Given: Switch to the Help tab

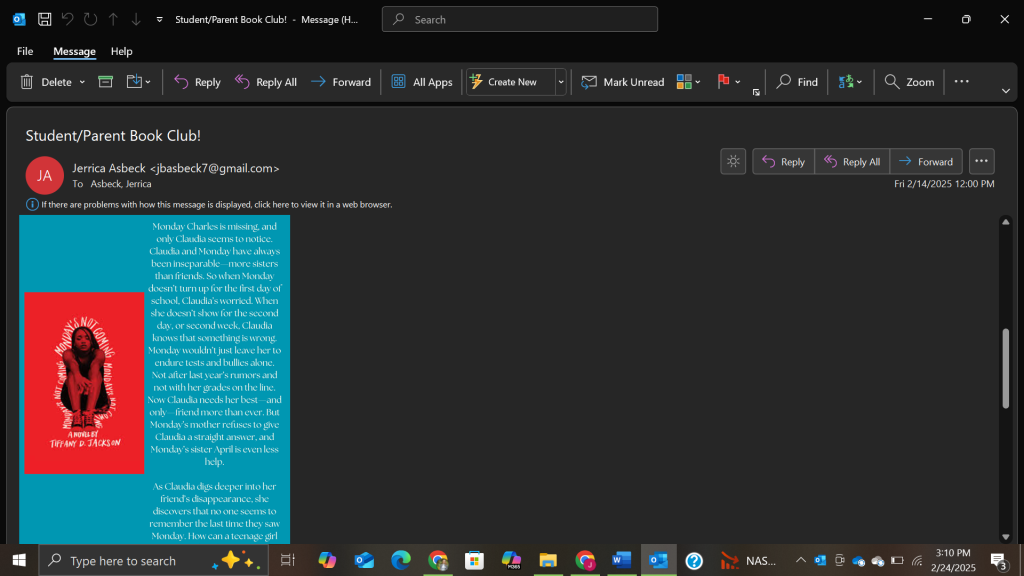Looking at the screenshot, I should coord(121,51).
